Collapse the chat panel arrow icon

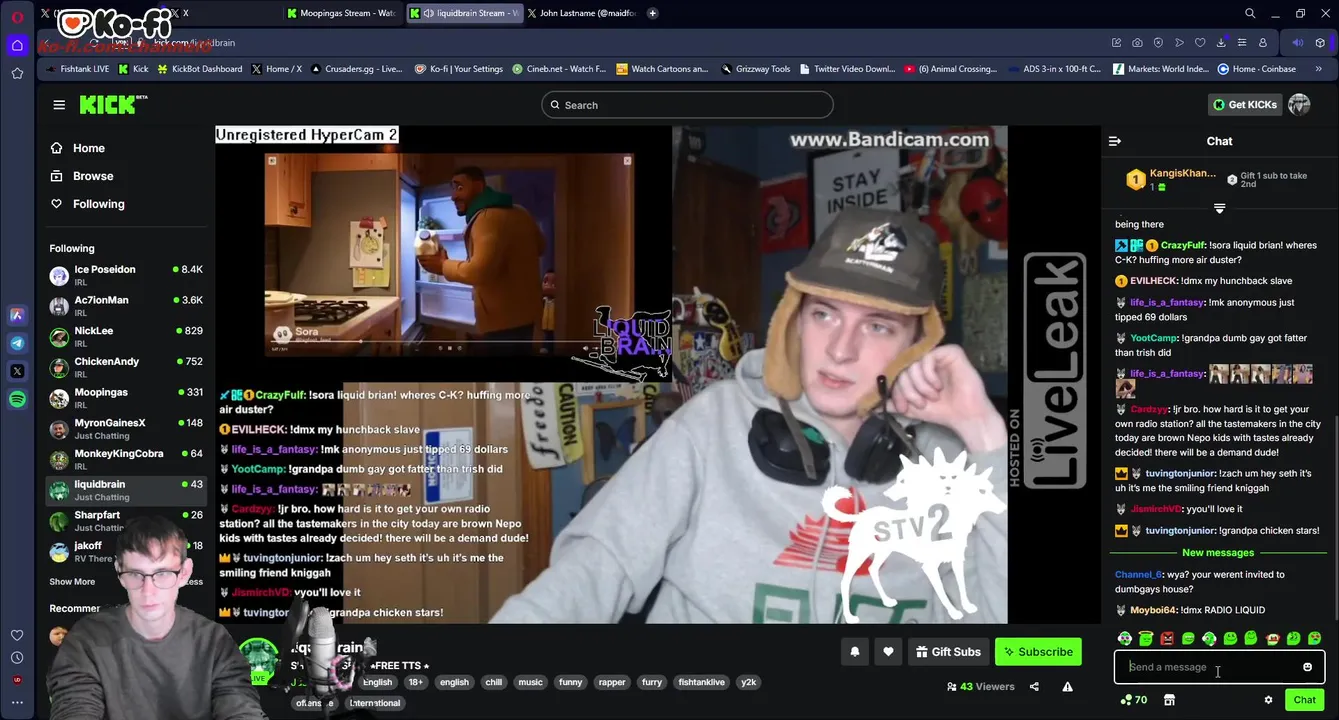pyautogui.click(x=1115, y=141)
